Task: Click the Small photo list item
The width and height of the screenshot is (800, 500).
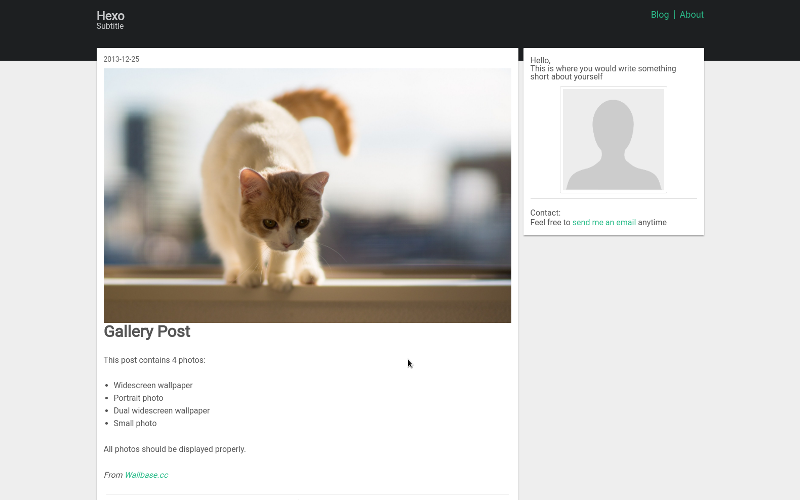Action: point(135,423)
